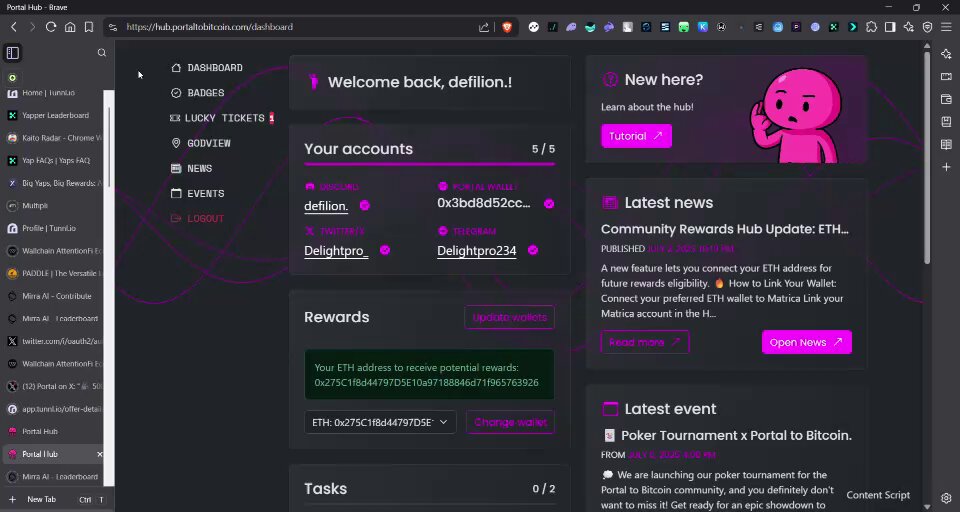The width and height of the screenshot is (960, 512).
Task: Open the EVENTS menu item
Action: (198, 194)
